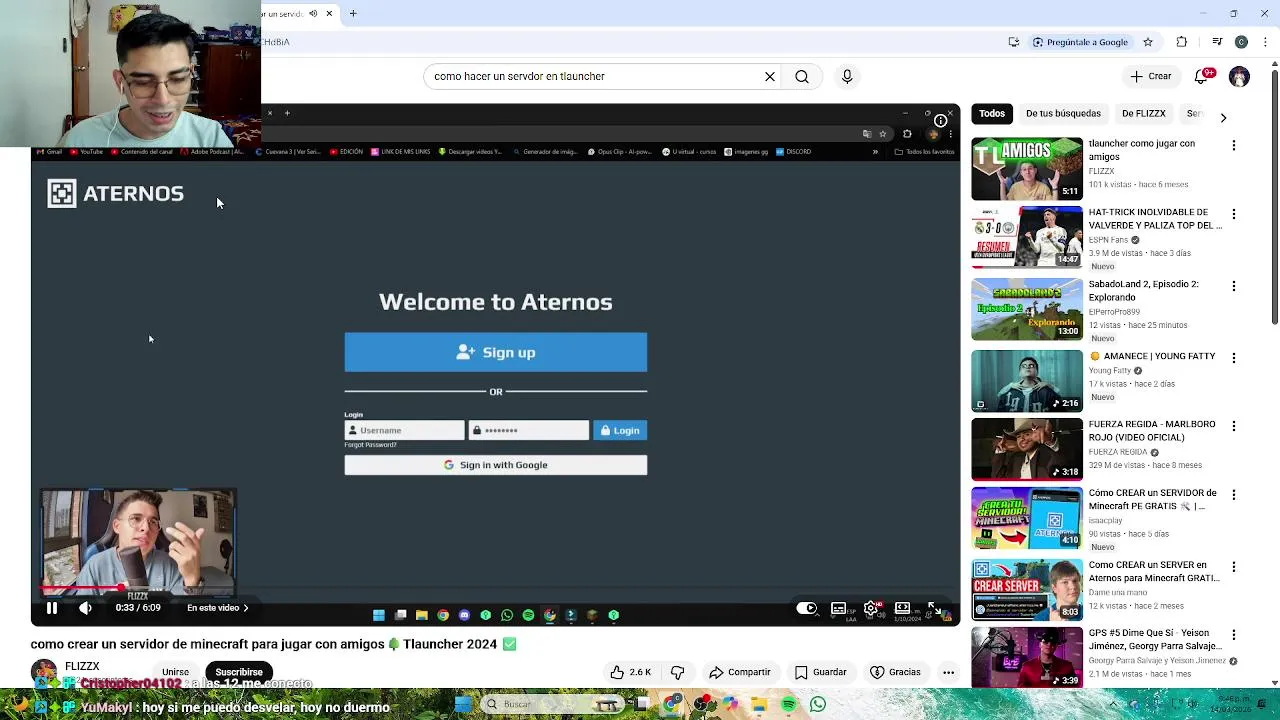Click 'Pregúntale a Google' in the address bar

pyautogui.click(x=1080, y=42)
